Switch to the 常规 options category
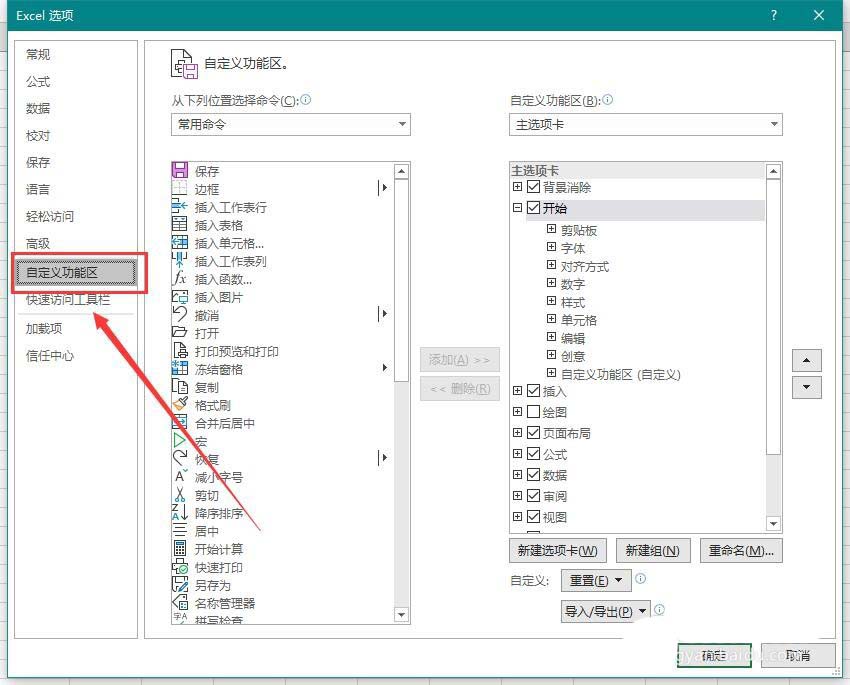 tap(38, 54)
